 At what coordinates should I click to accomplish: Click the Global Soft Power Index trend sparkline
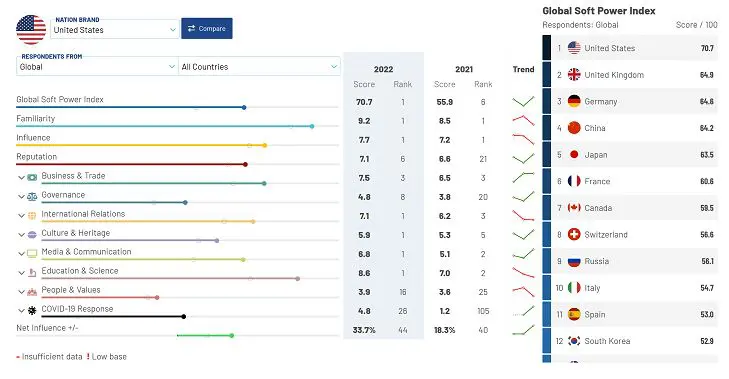coord(524,101)
